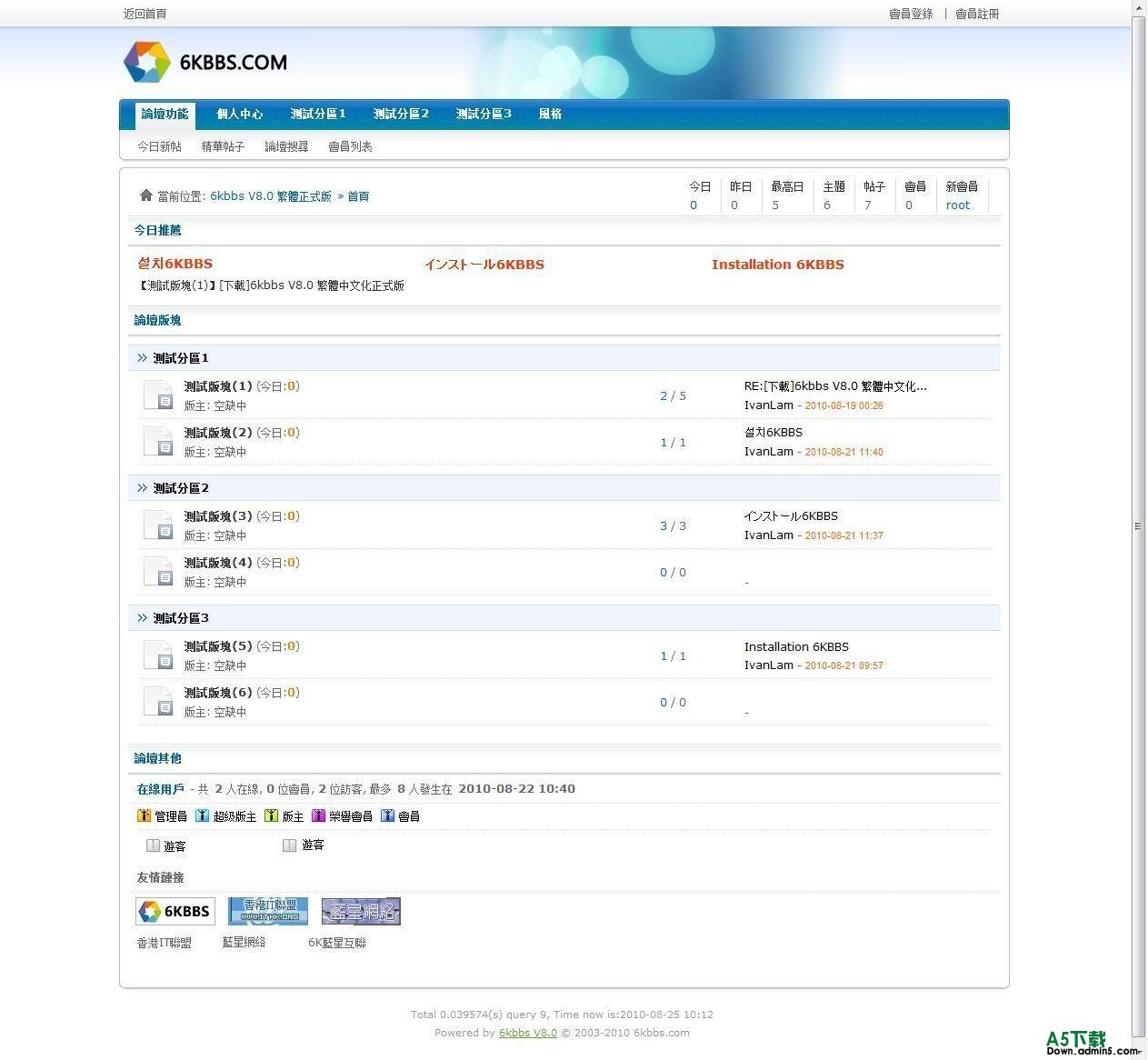This screenshot has width=1148, height=1060.
Task: Click the 測試分區2 section heading text
Action: pyautogui.click(x=181, y=488)
